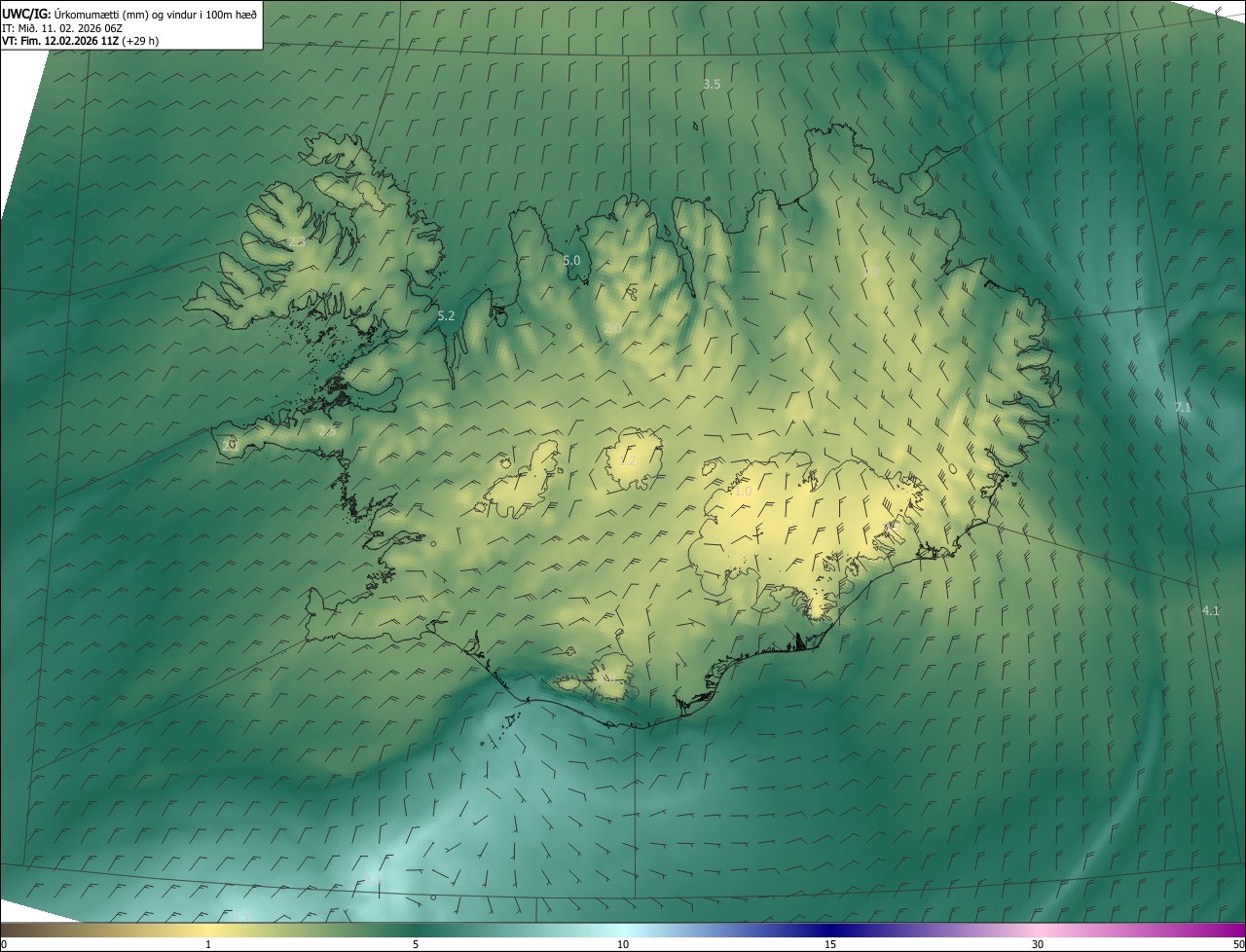The width and height of the screenshot is (1246, 952).
Task: Select the 3.5 value label in the north
Action: [712, 85]
